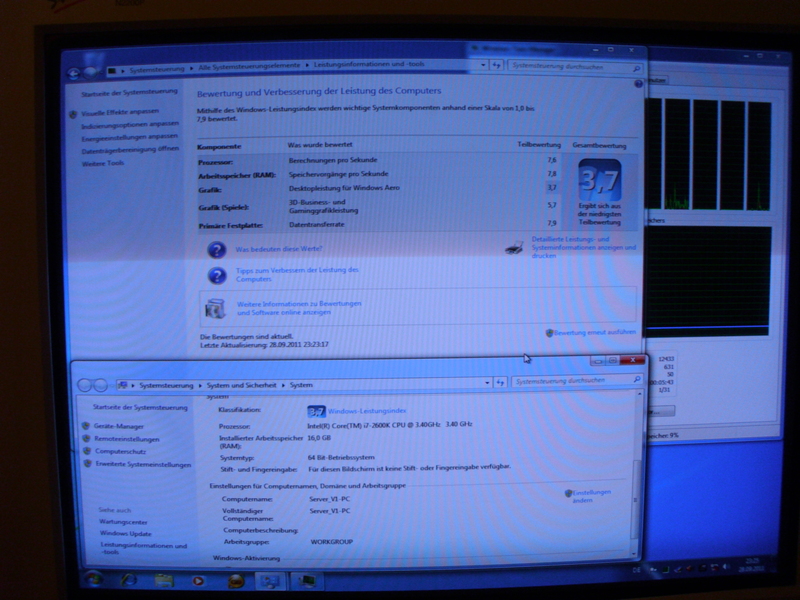Refresh the Leistungsinformationen address bar
This screenshot has height=600, width=800.
[x=496, y=65]
